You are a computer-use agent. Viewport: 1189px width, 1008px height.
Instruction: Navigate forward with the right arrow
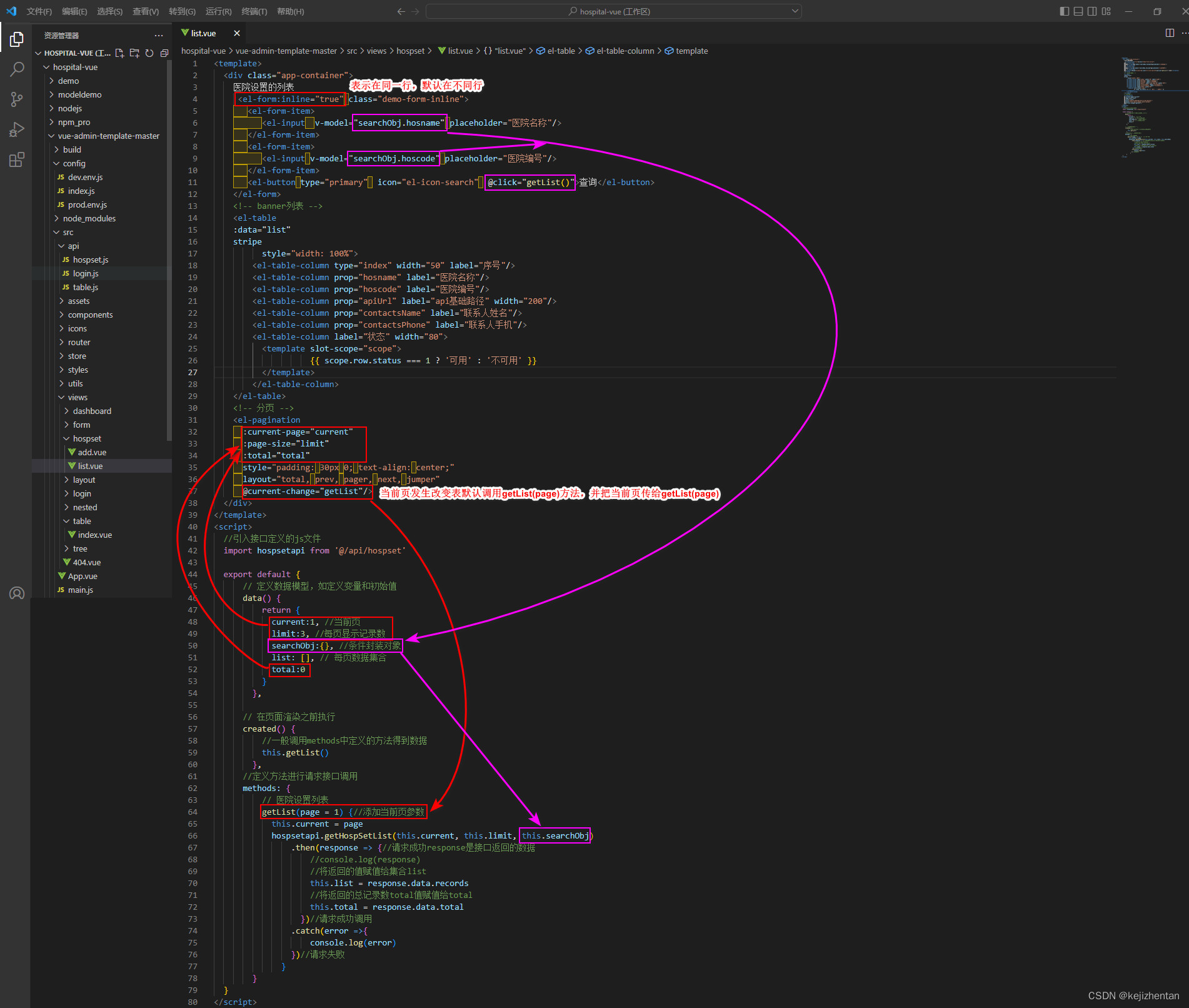(416, 11)
